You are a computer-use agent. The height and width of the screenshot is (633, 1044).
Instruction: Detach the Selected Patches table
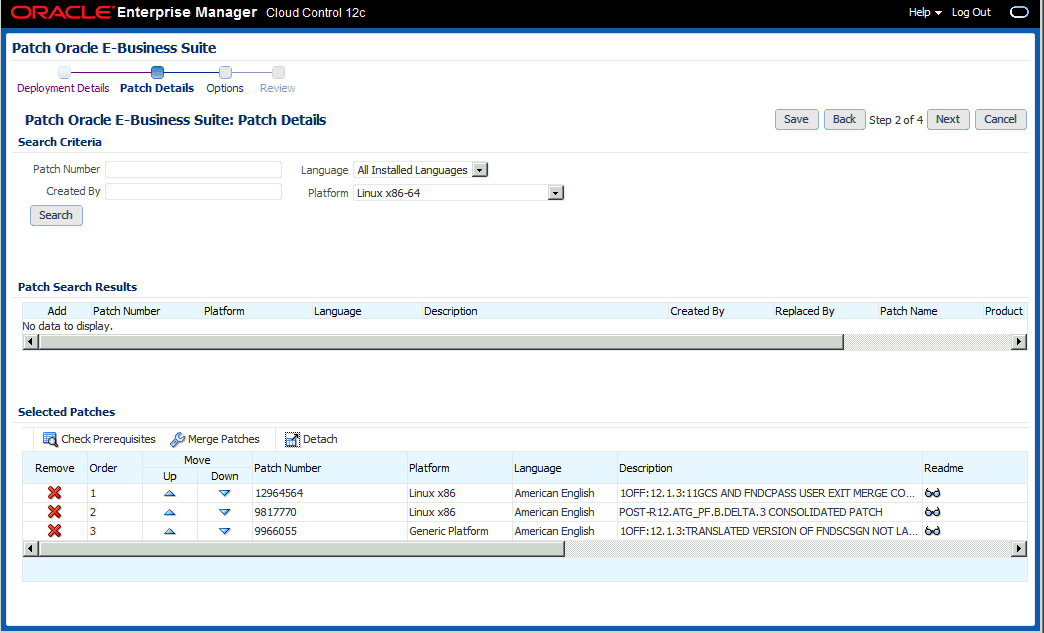[x=311, y=439]
